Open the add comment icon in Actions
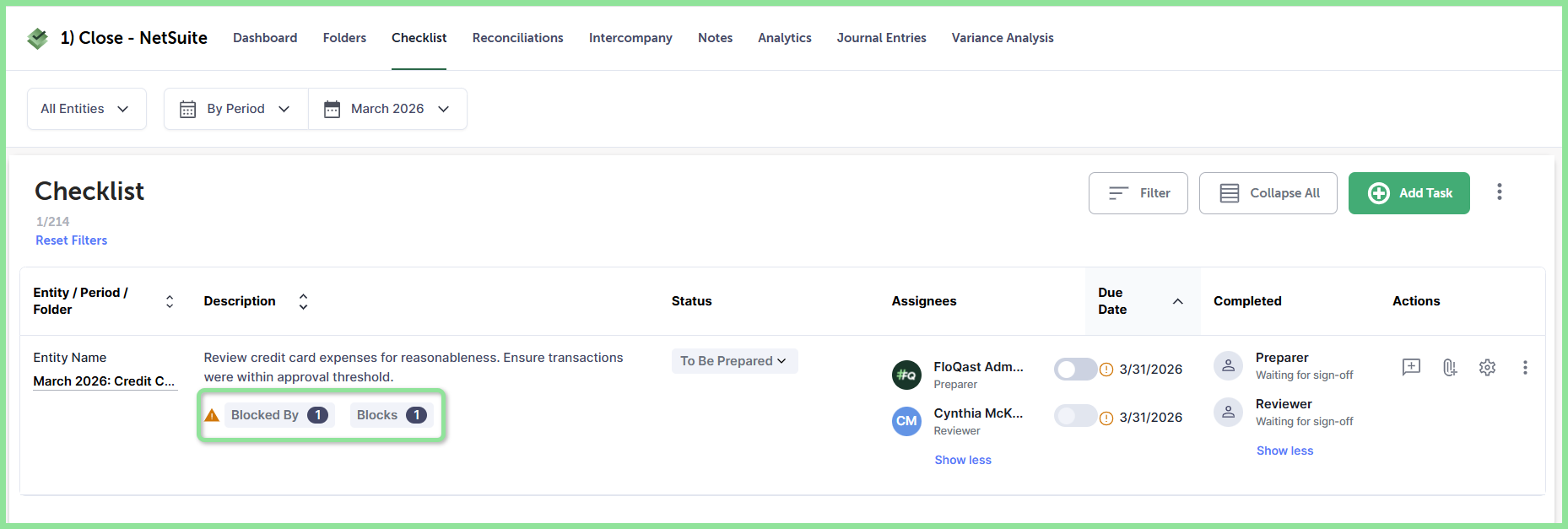 click(1411, 367)
